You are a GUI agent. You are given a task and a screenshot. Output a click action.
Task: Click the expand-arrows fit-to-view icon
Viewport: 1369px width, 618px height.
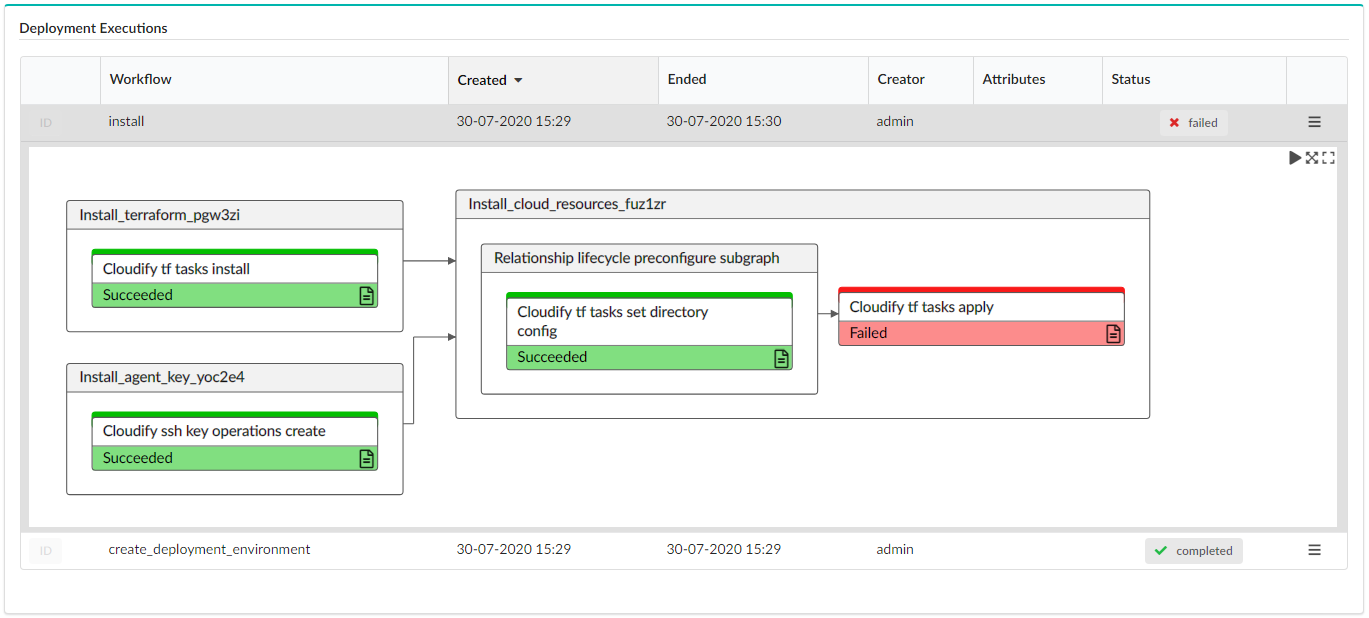(x=1312, y=158)
